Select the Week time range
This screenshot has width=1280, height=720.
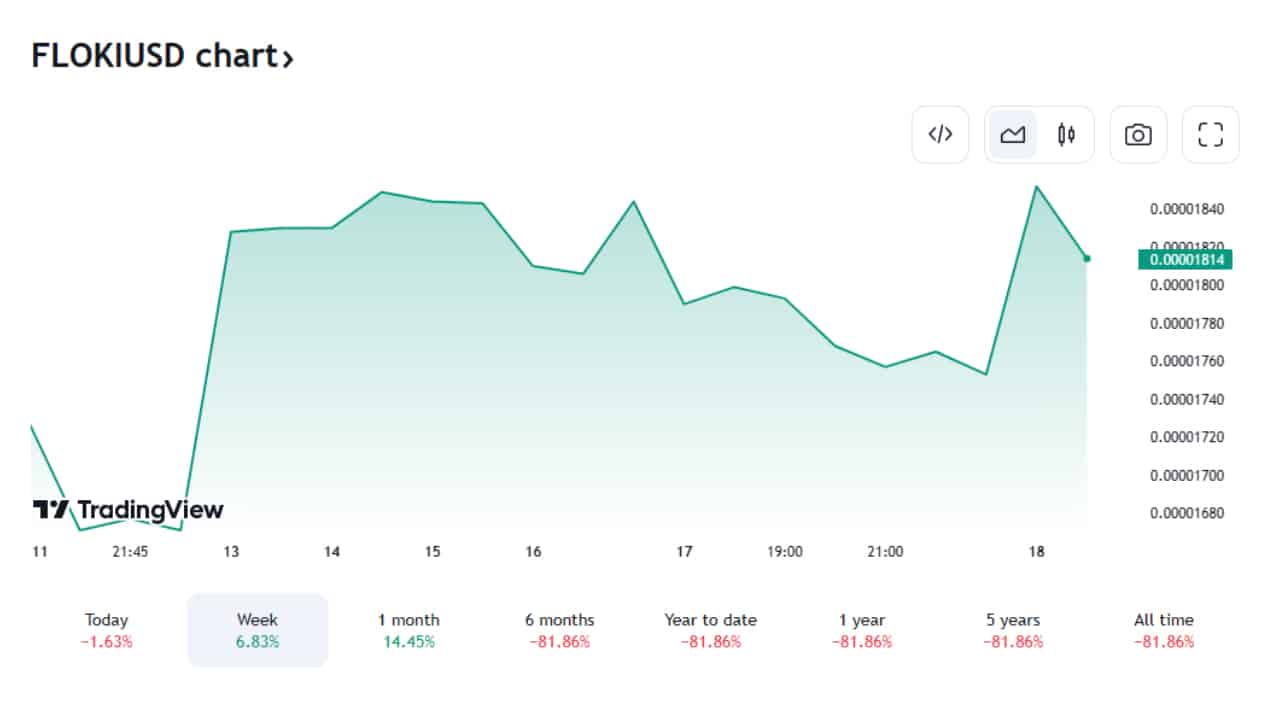click(257, 630)
